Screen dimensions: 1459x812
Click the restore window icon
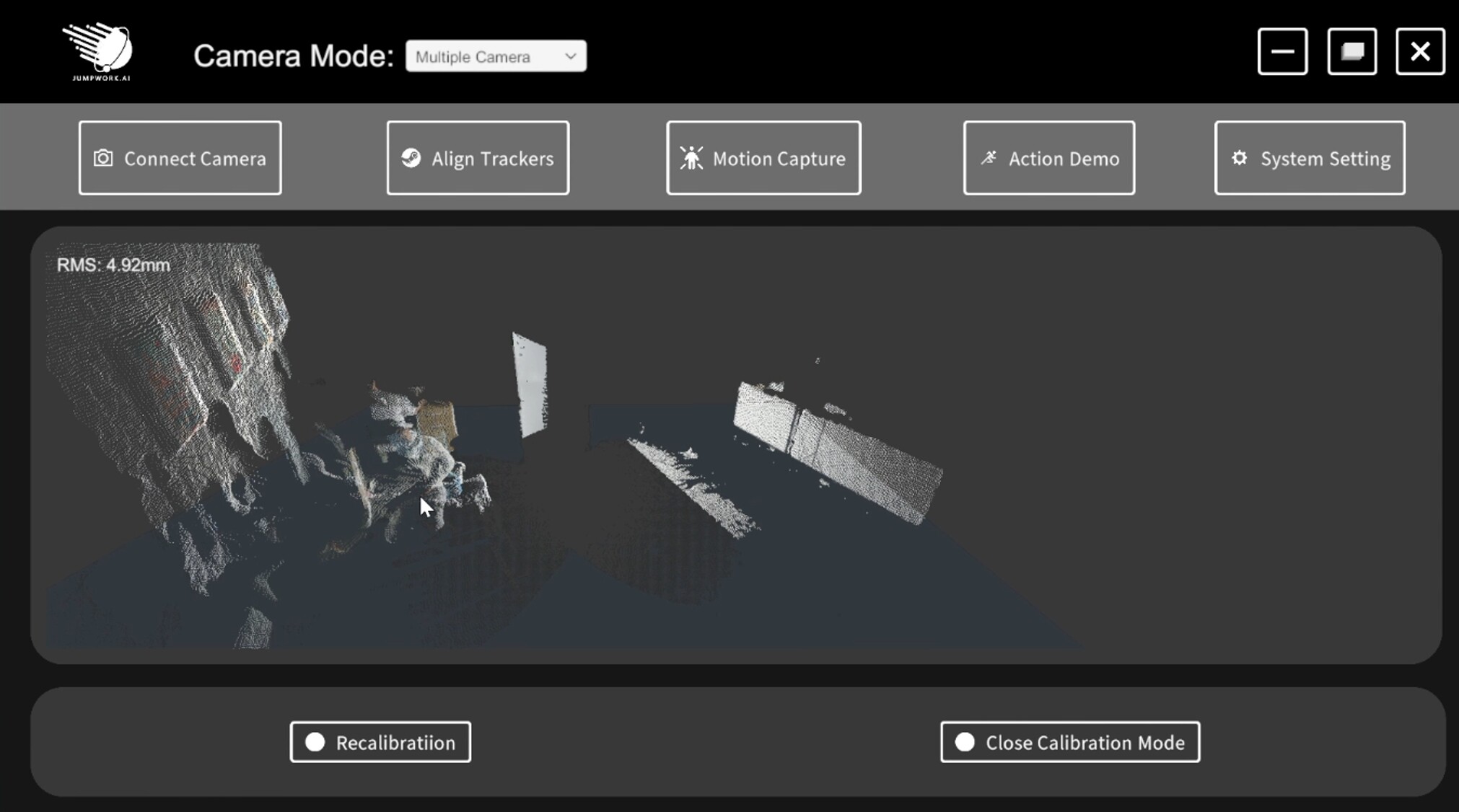tap(1352, 50)
